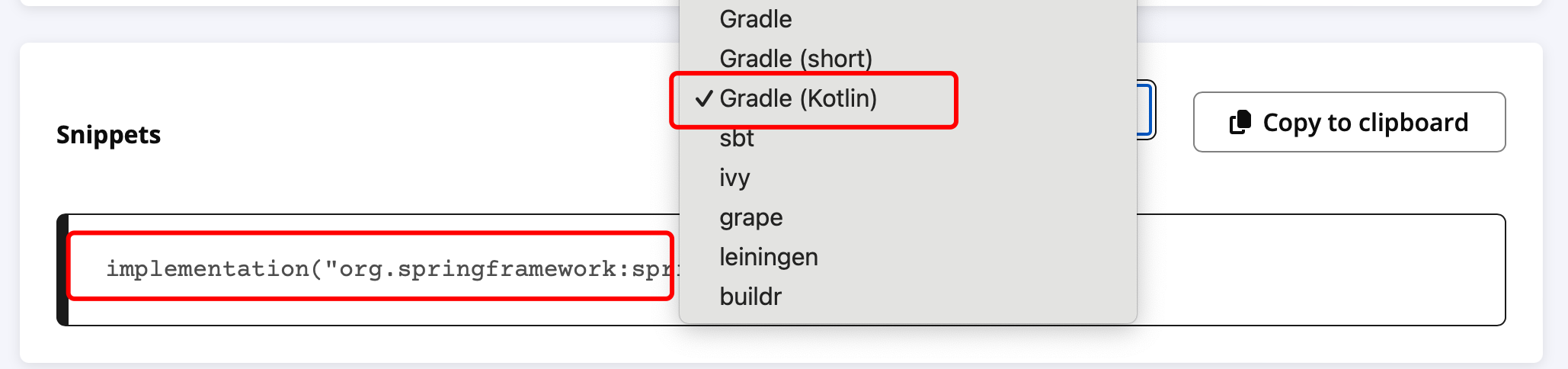
Task: Choose buildr from the list
Action: 750,297
